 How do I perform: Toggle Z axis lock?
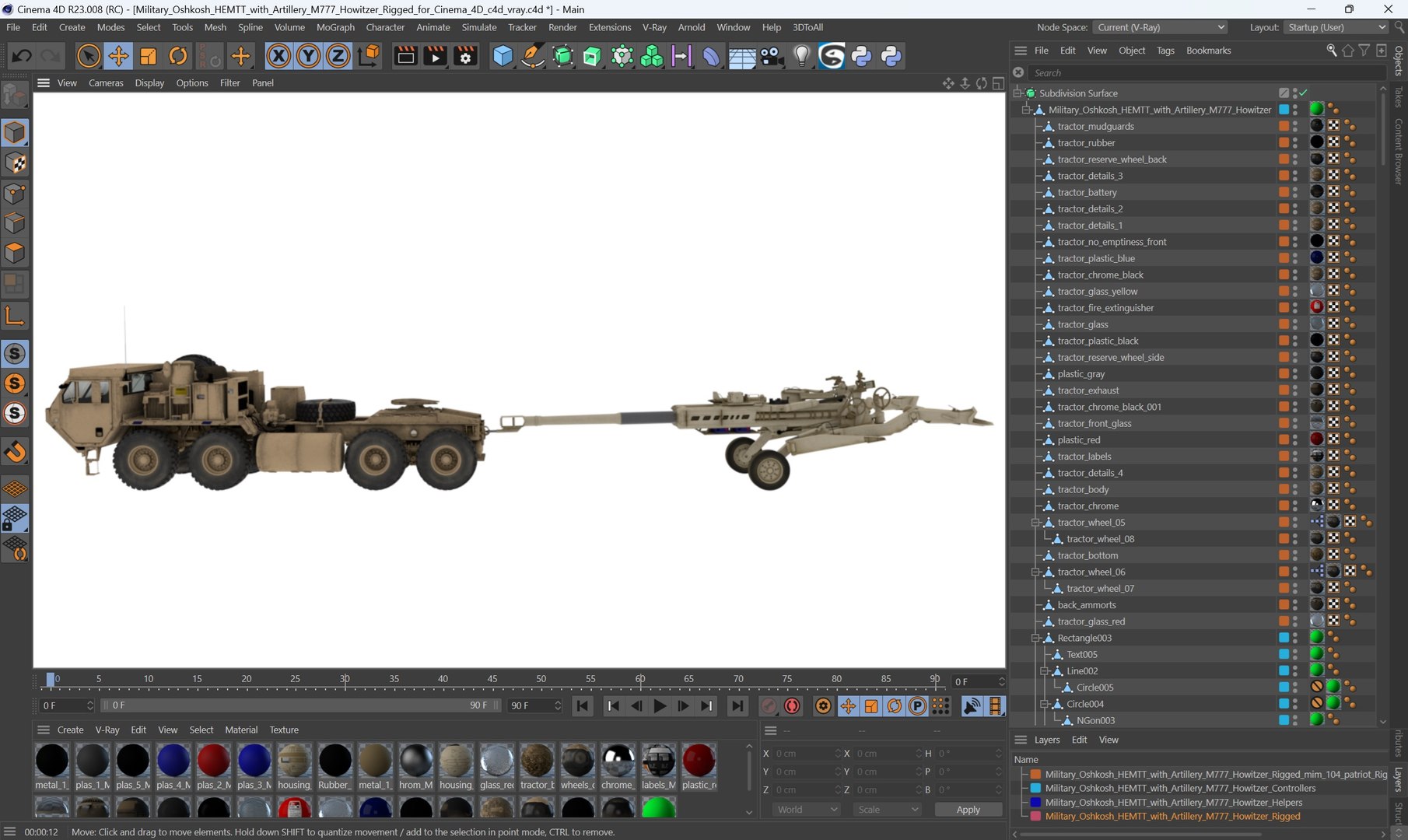(x=338, y=56)
